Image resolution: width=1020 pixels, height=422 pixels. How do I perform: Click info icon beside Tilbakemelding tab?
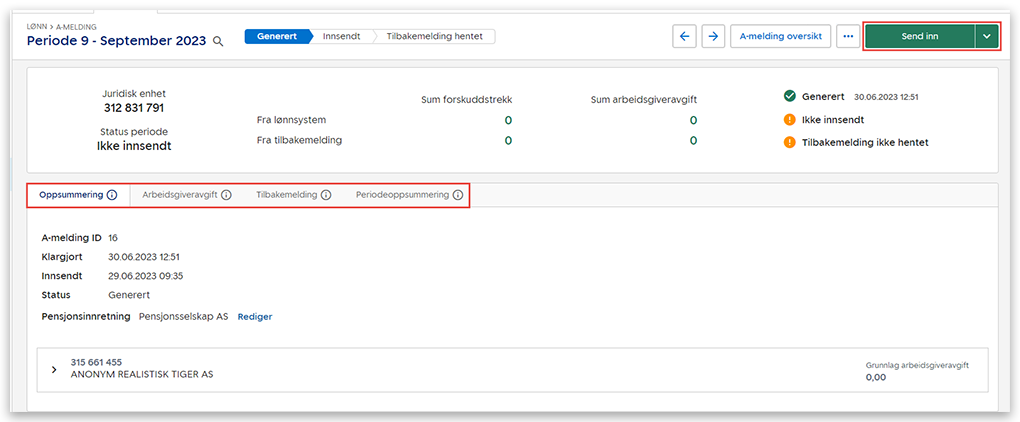pos(326,195)
